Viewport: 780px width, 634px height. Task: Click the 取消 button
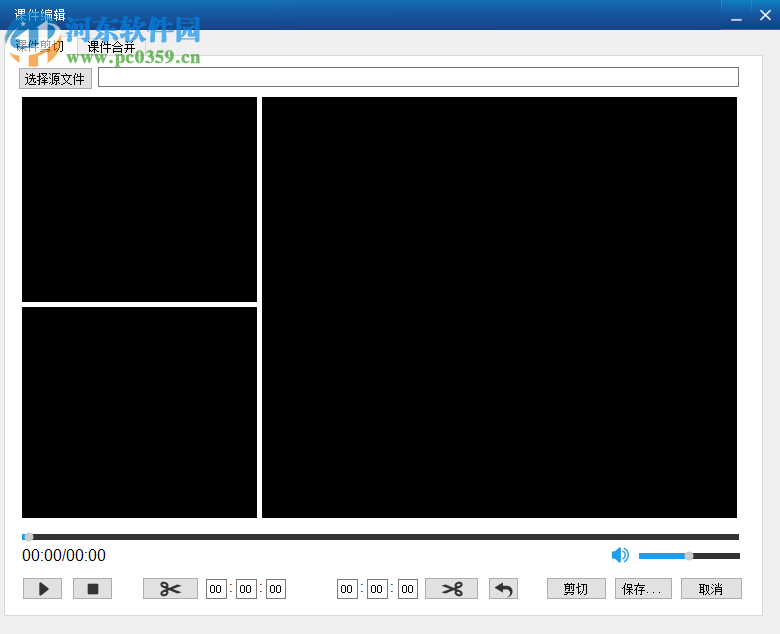(x=711, y=589)
